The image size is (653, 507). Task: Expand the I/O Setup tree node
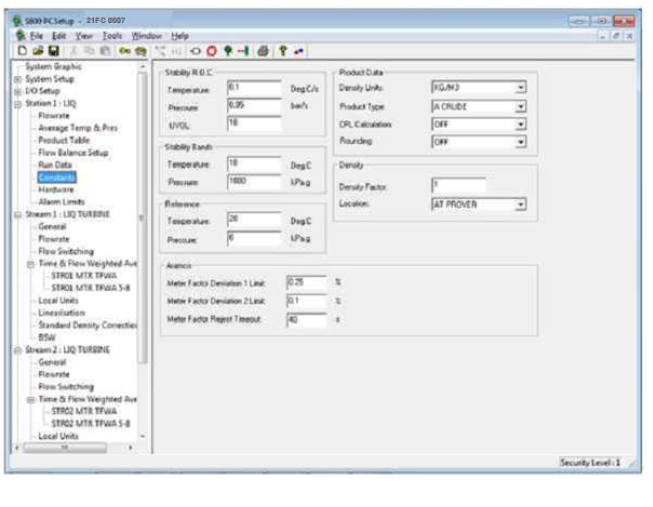coord(17,91)
